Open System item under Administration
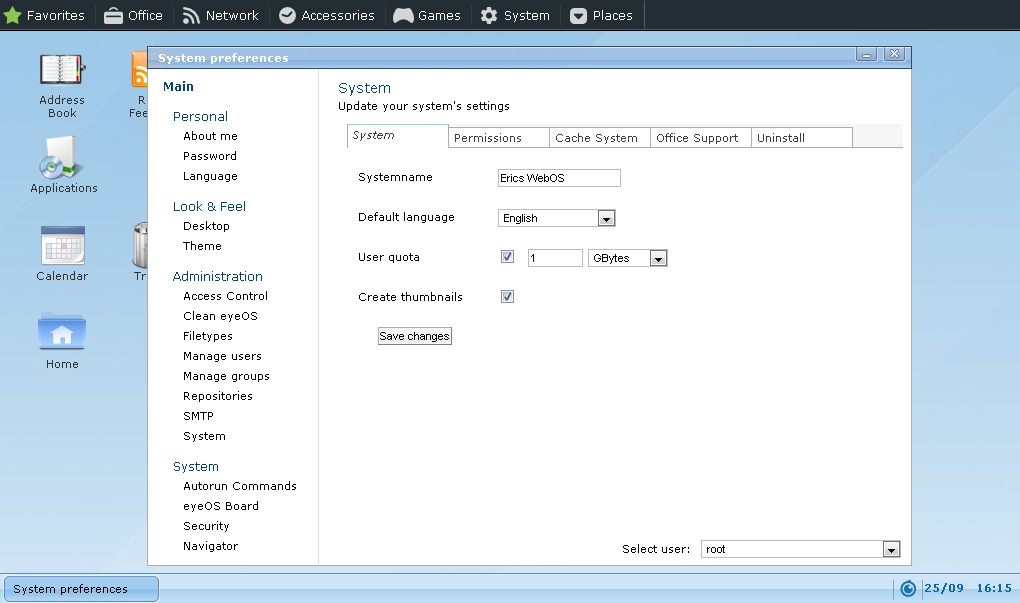The height and width of the screenshot is (603, 1020). tap(204, 436)
